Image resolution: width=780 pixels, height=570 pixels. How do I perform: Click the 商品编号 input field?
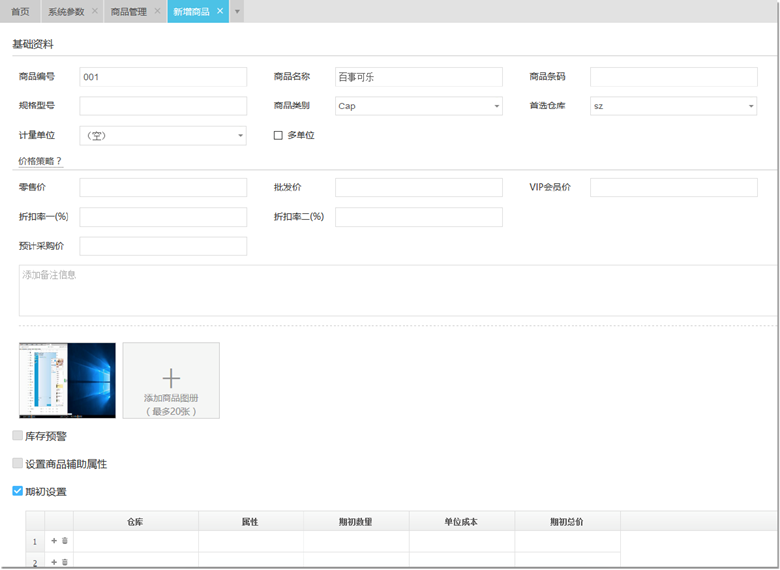pyautogui.click(x=163, y=77)
